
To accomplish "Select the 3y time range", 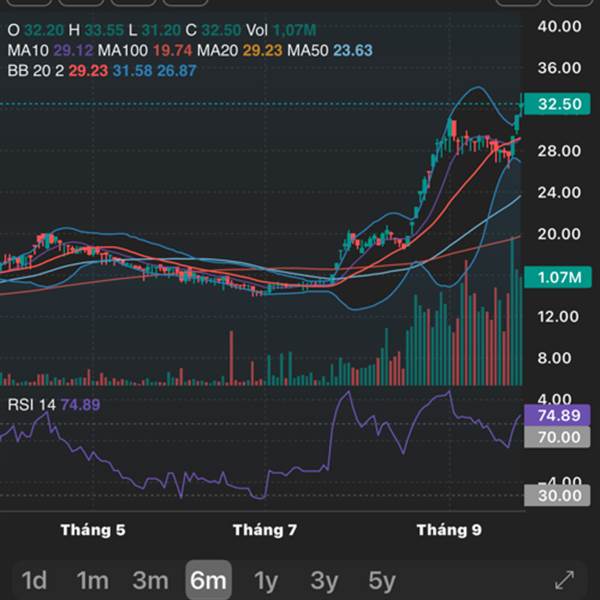I will point(323,580).
